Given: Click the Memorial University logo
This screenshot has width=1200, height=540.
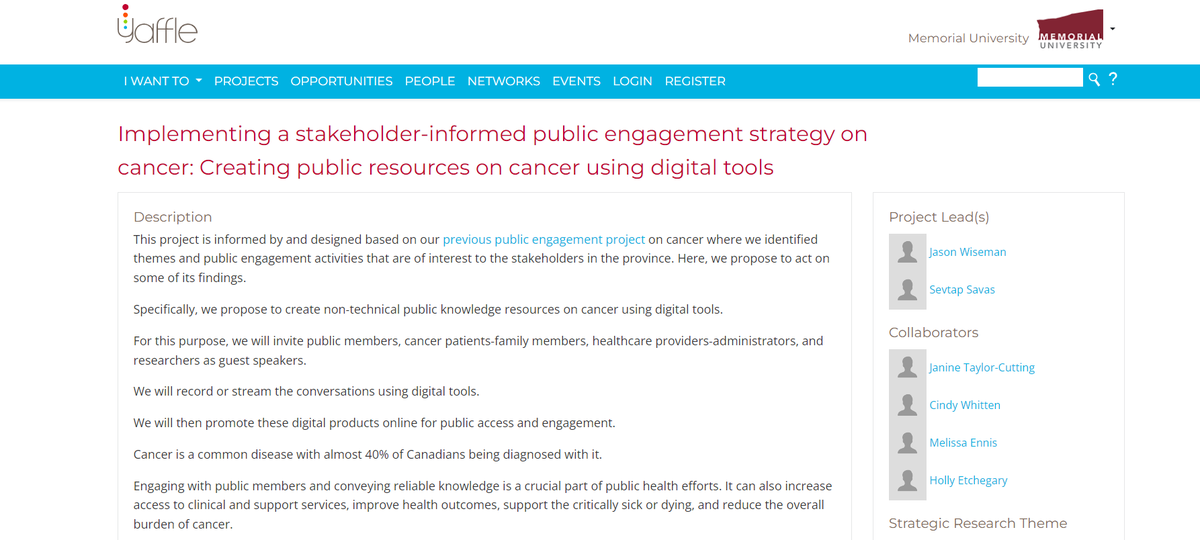Looking at the screenshot, I should 1071,30.
